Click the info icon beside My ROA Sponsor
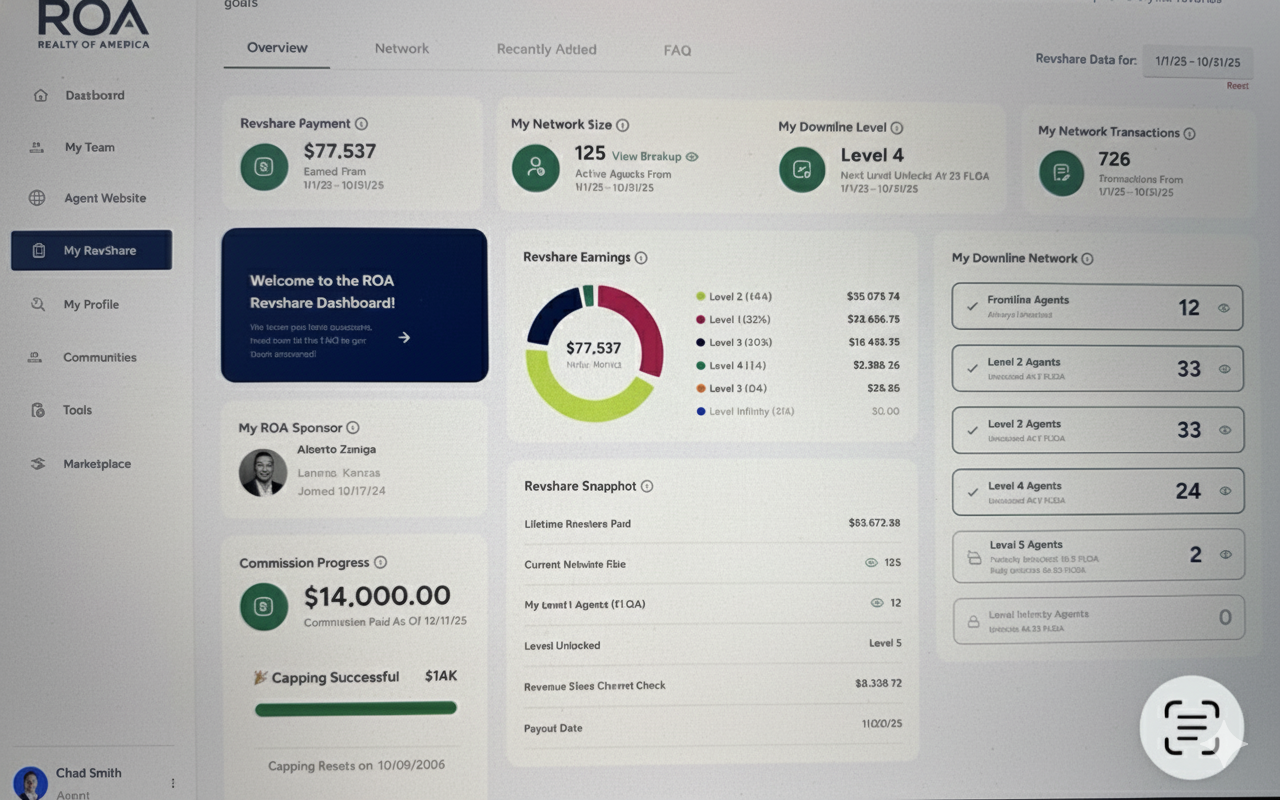This screenshot has height=800, width=1280. (352, 428)
